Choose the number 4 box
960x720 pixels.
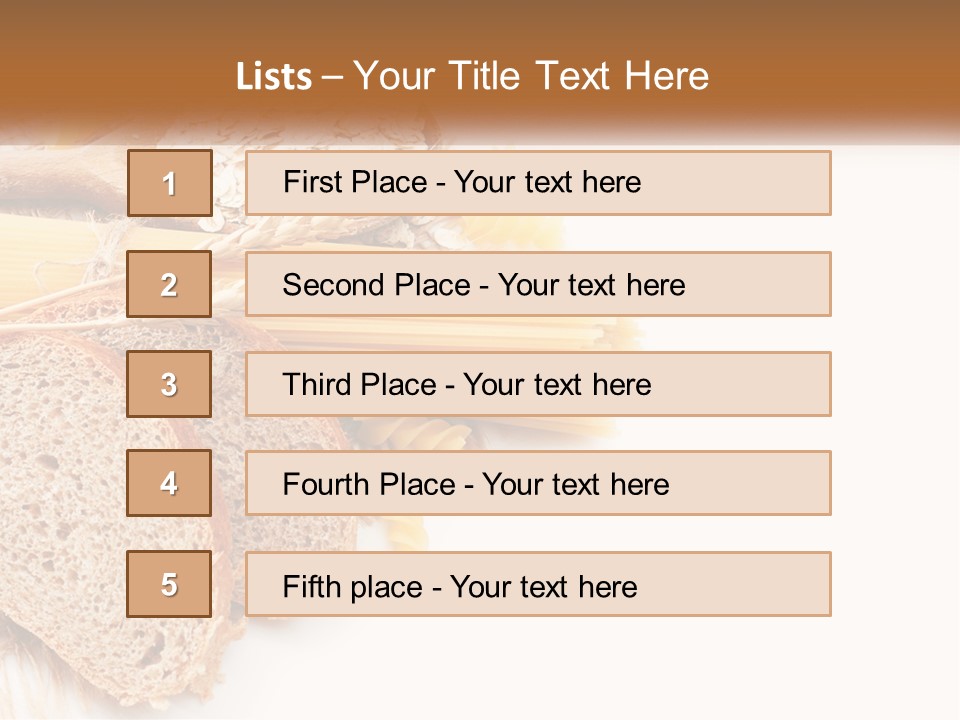click(x=169, y=483)
